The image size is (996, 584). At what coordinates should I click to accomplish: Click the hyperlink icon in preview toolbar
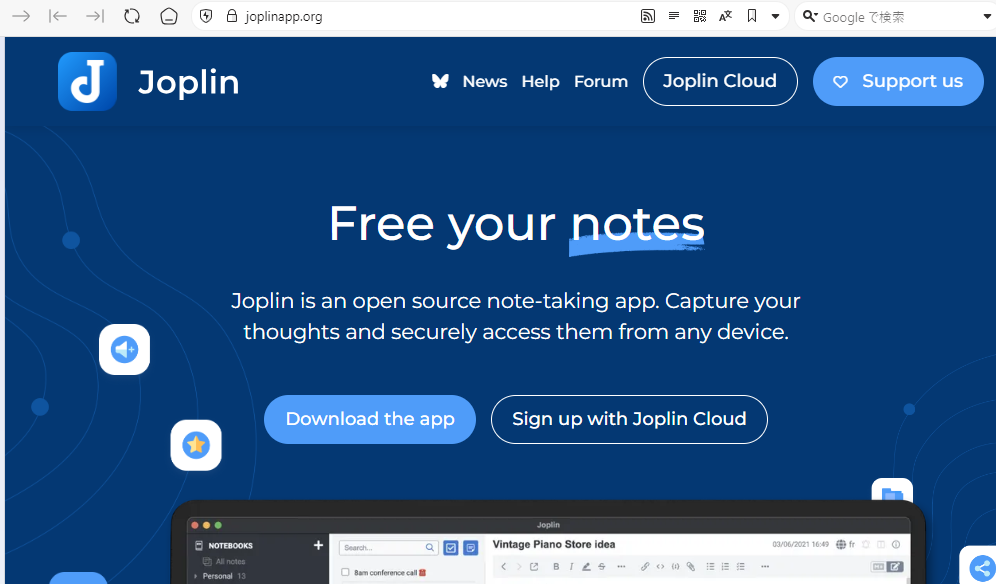pyautogui.click(x=645, y=566)
